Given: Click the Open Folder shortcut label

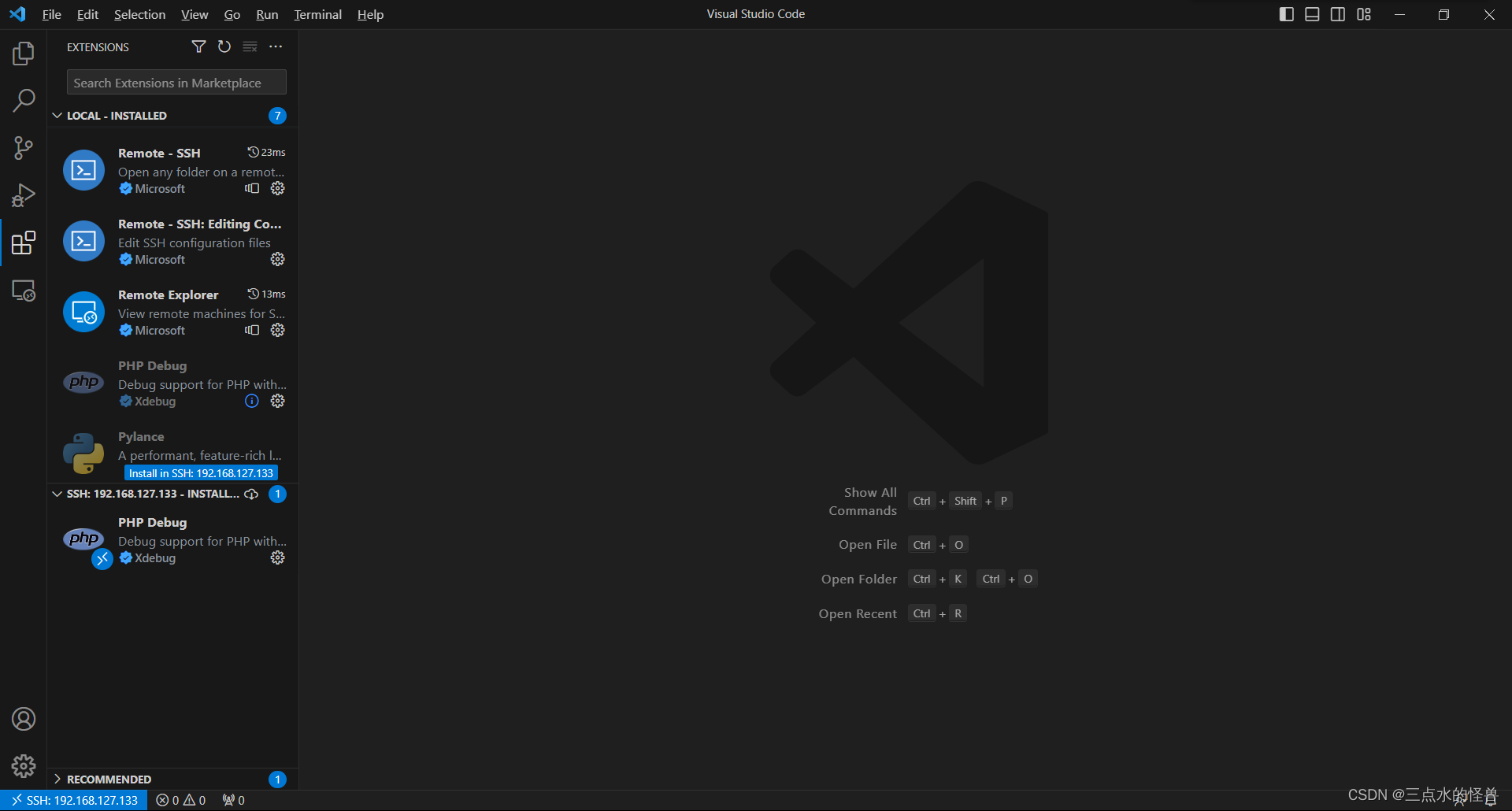Looking at the screenshot, I should 859,579.
